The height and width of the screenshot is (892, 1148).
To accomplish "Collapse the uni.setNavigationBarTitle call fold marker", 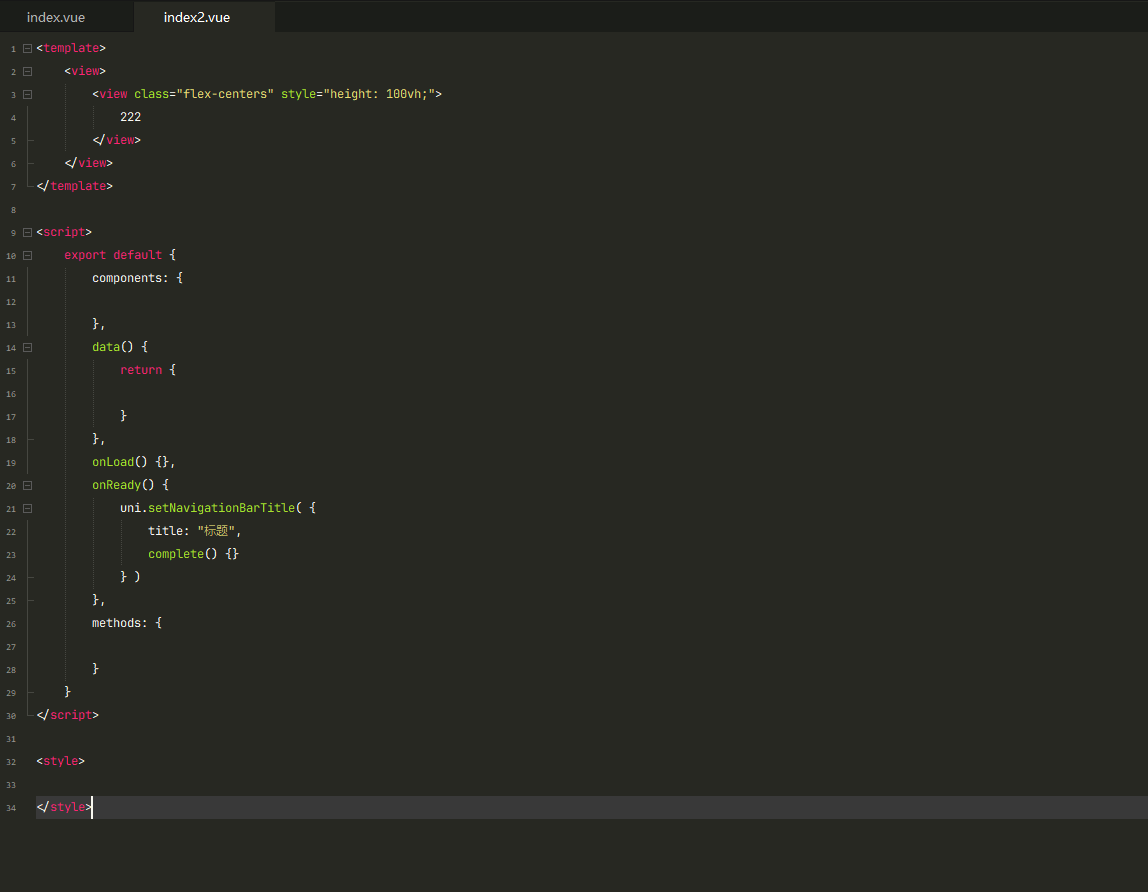I will point(27,508).
